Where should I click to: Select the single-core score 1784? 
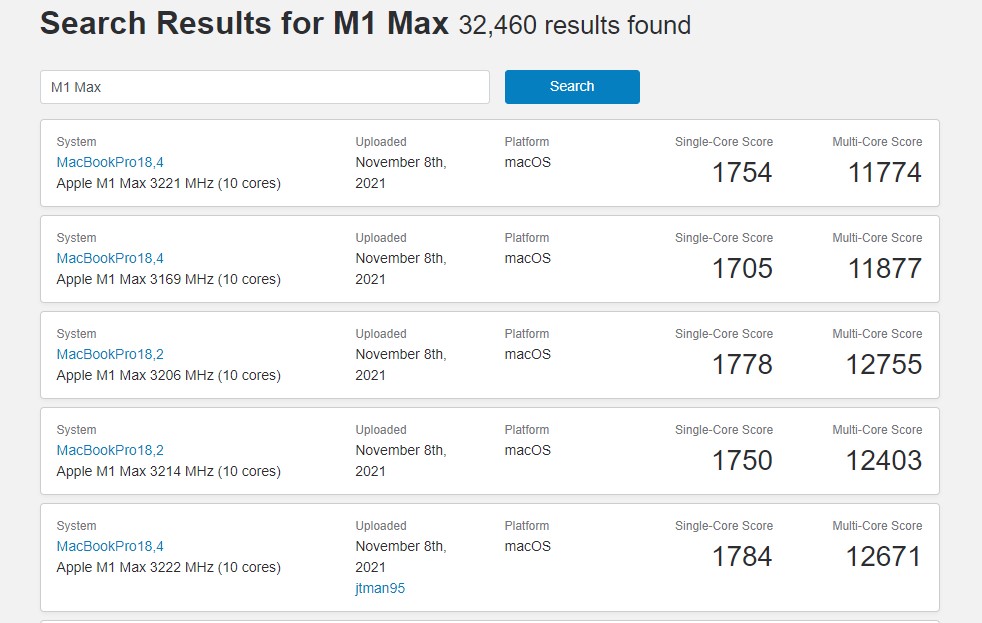pyautogui.click(x=742, y=556)
